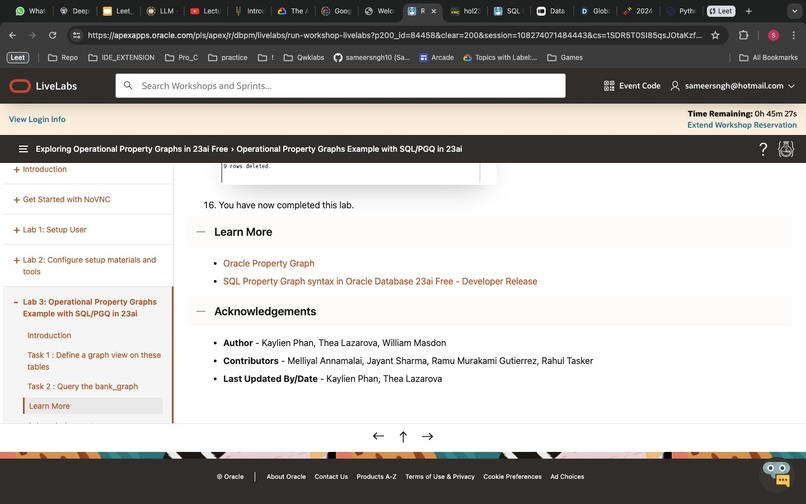
Task: Go to previous lab with left arrow
Action: coord(378,436)
